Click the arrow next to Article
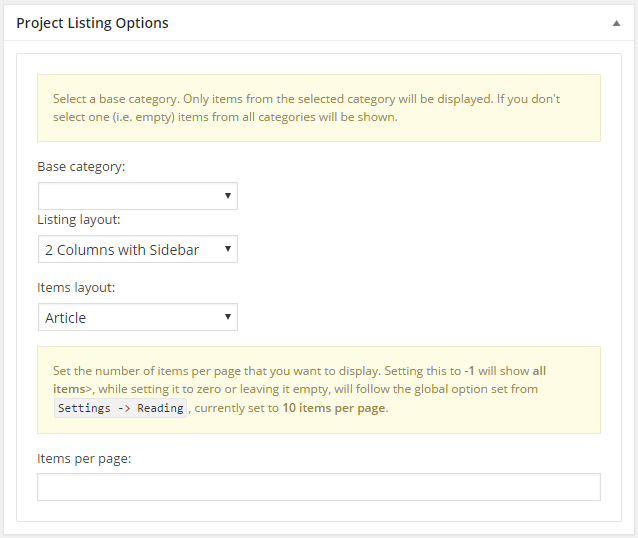Screen dimensions: 638x538 (x=228, y=317)
